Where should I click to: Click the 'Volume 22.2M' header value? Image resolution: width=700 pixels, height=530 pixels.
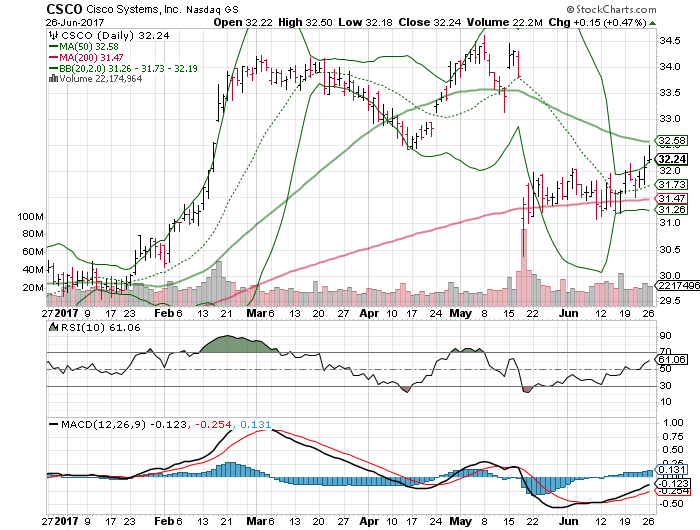[x=505, y=22]
